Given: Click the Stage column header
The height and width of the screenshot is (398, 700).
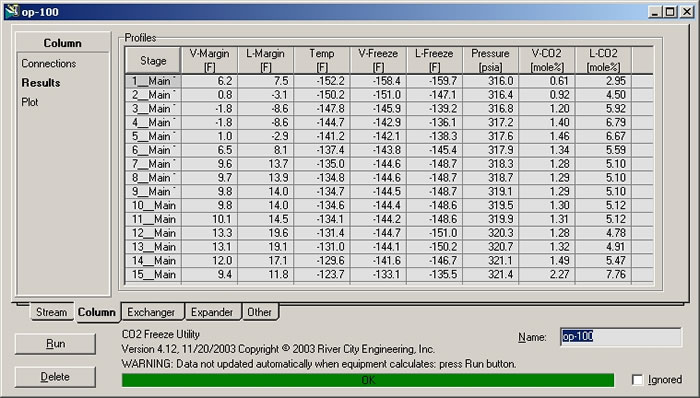Looking at the screenshot, I should click(x=153, y=60).
